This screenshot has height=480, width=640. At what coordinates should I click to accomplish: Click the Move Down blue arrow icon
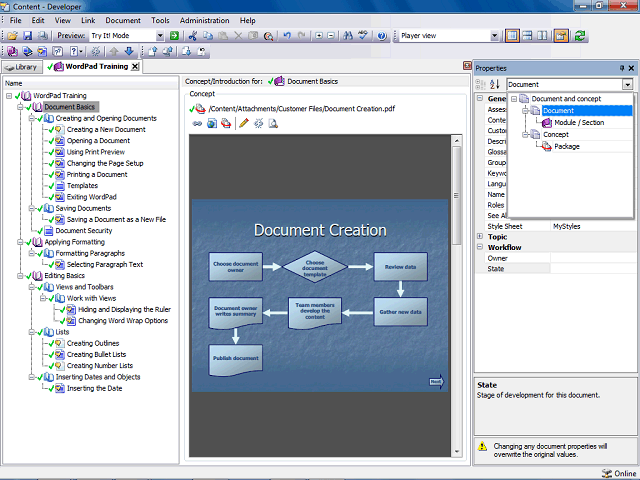click(x=129, y=51)
